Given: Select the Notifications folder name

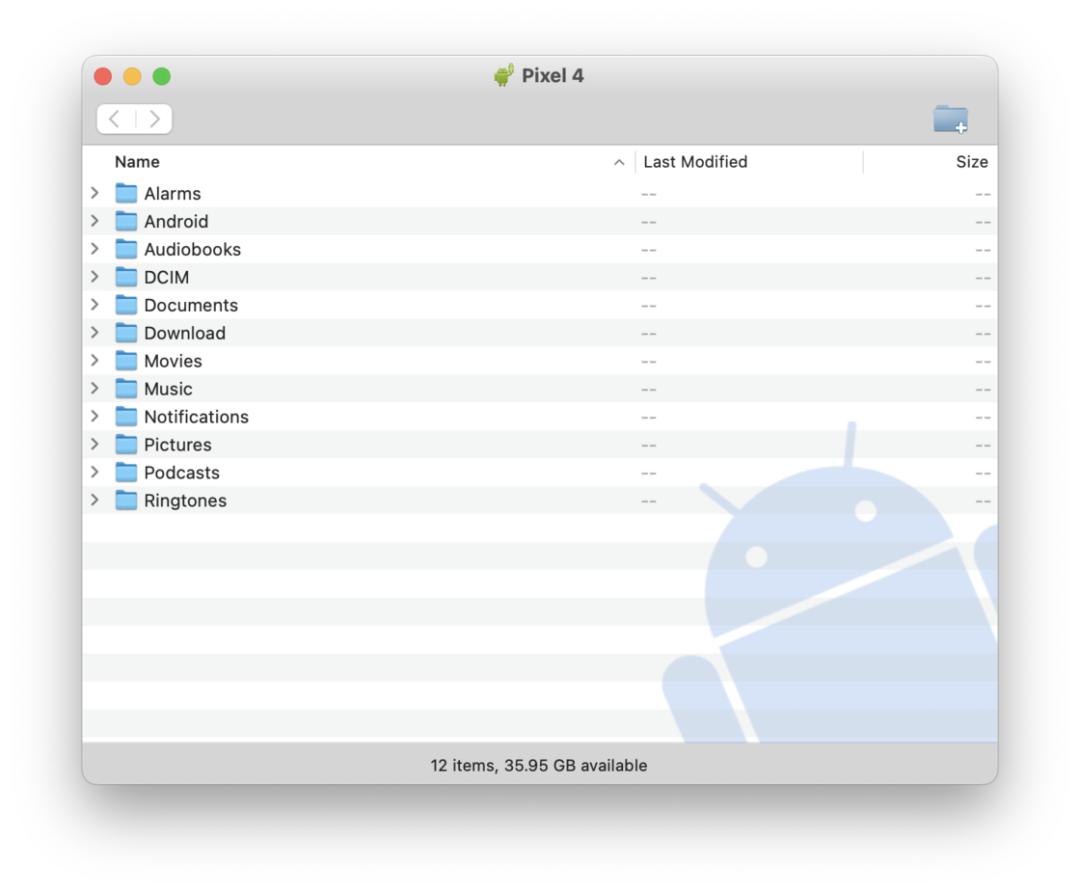Looking at the screenshot, I should 196,417.
